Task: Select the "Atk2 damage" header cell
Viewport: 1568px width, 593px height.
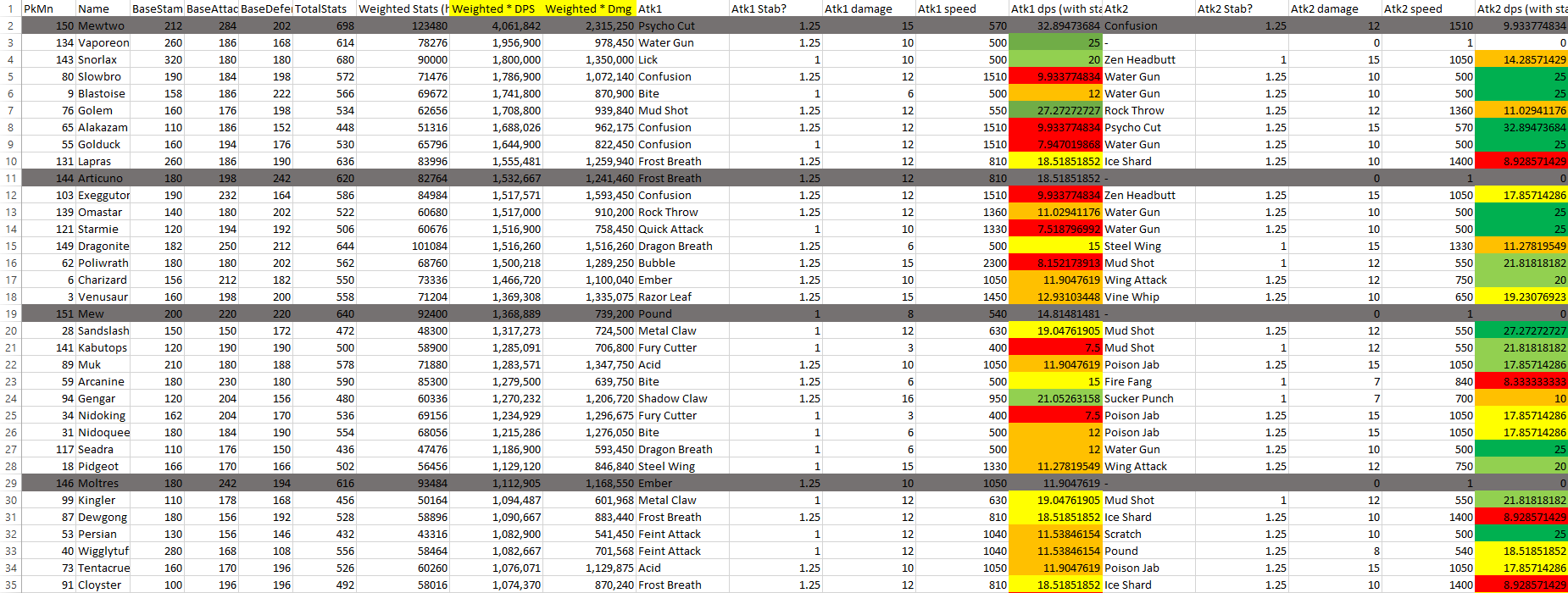Action: (x=1335, y=8)
